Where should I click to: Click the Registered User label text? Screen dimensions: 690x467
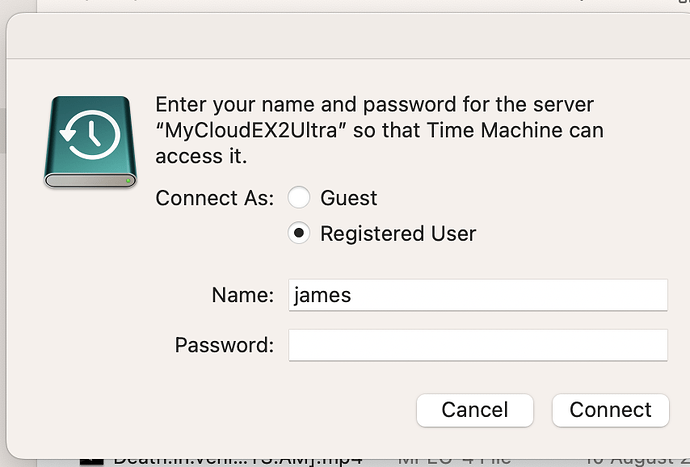coord(398,234)
